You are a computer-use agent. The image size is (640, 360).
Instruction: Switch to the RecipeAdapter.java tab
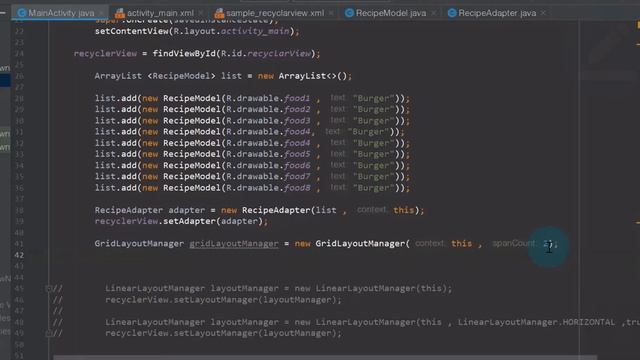497,13
